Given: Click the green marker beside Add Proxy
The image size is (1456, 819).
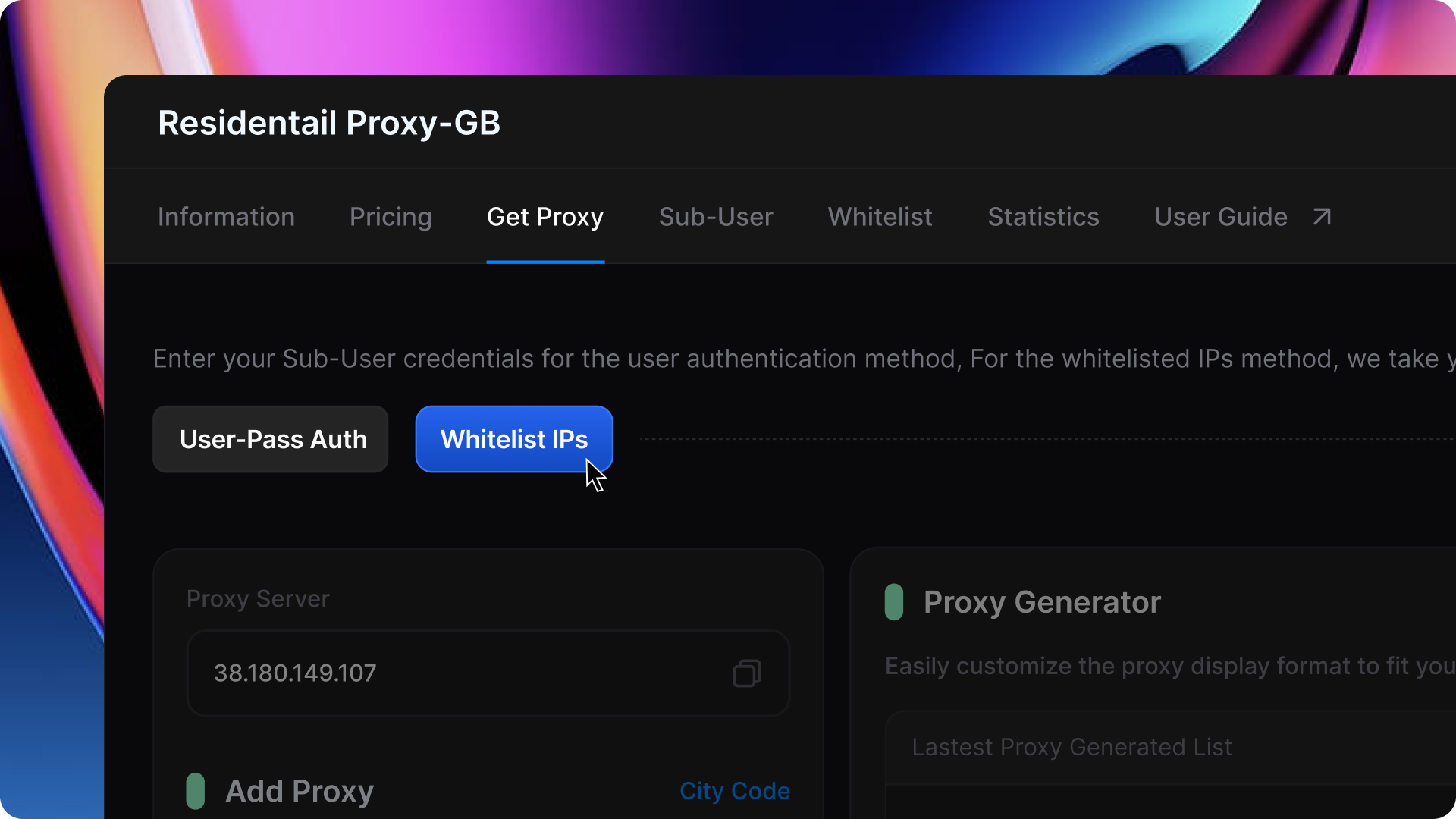Looking at the screenshot, I should point(196,791).
